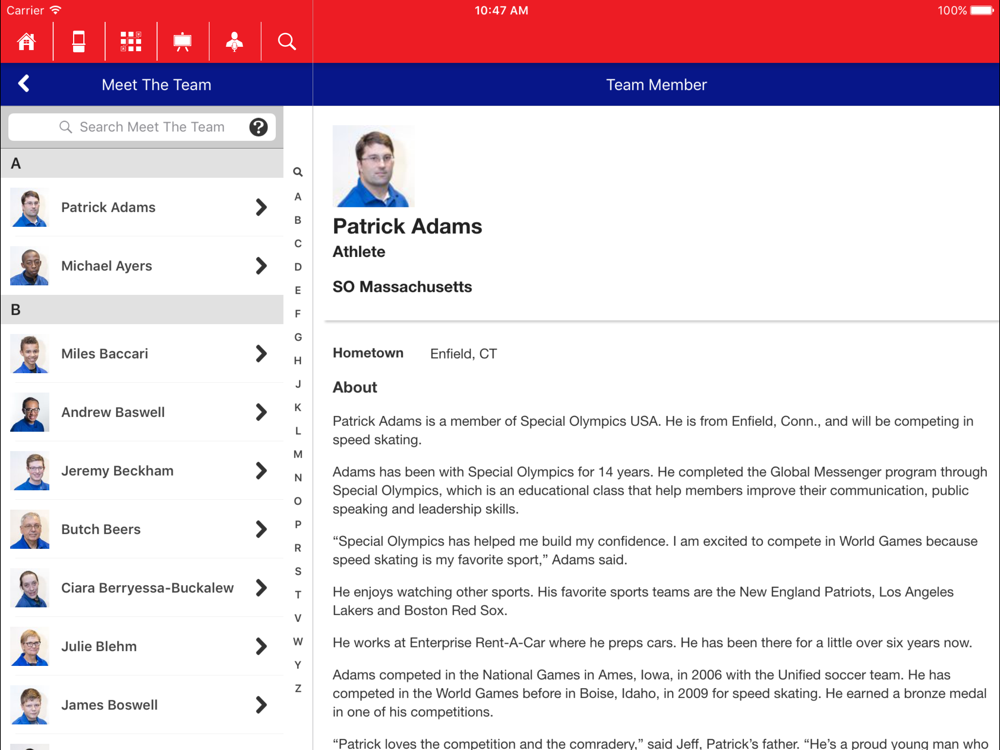Jump to letter K in index
Viewport: 1000px width, 750px height.
pyautogui.click(x=298, y=408)
